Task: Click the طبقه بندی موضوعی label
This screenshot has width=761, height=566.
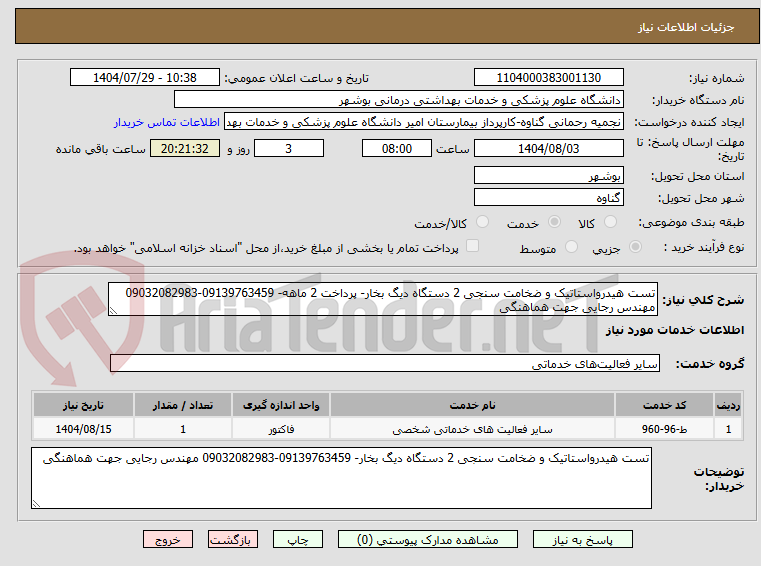Action: click(691, 223)
